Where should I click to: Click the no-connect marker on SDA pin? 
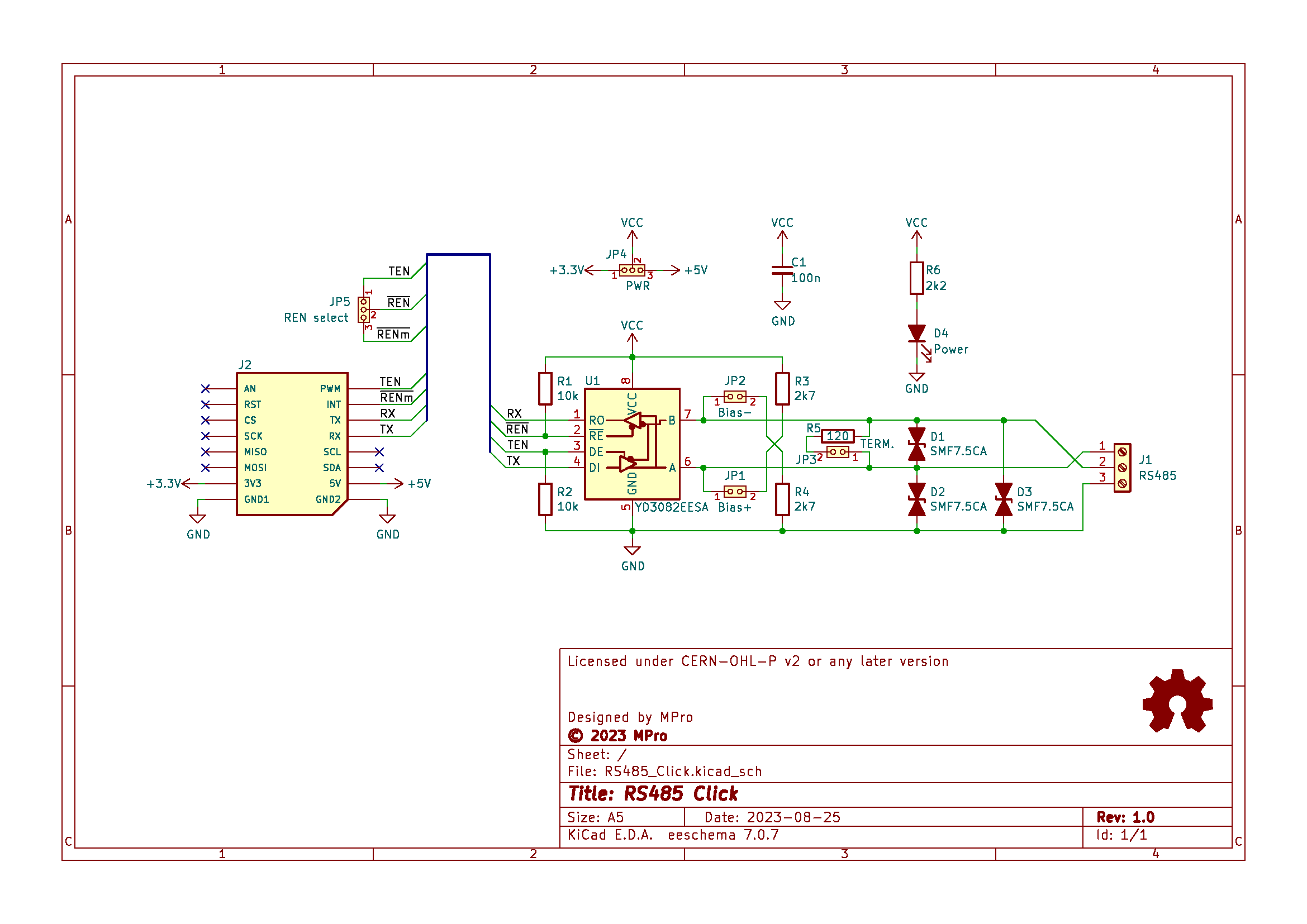coord(379,468)
